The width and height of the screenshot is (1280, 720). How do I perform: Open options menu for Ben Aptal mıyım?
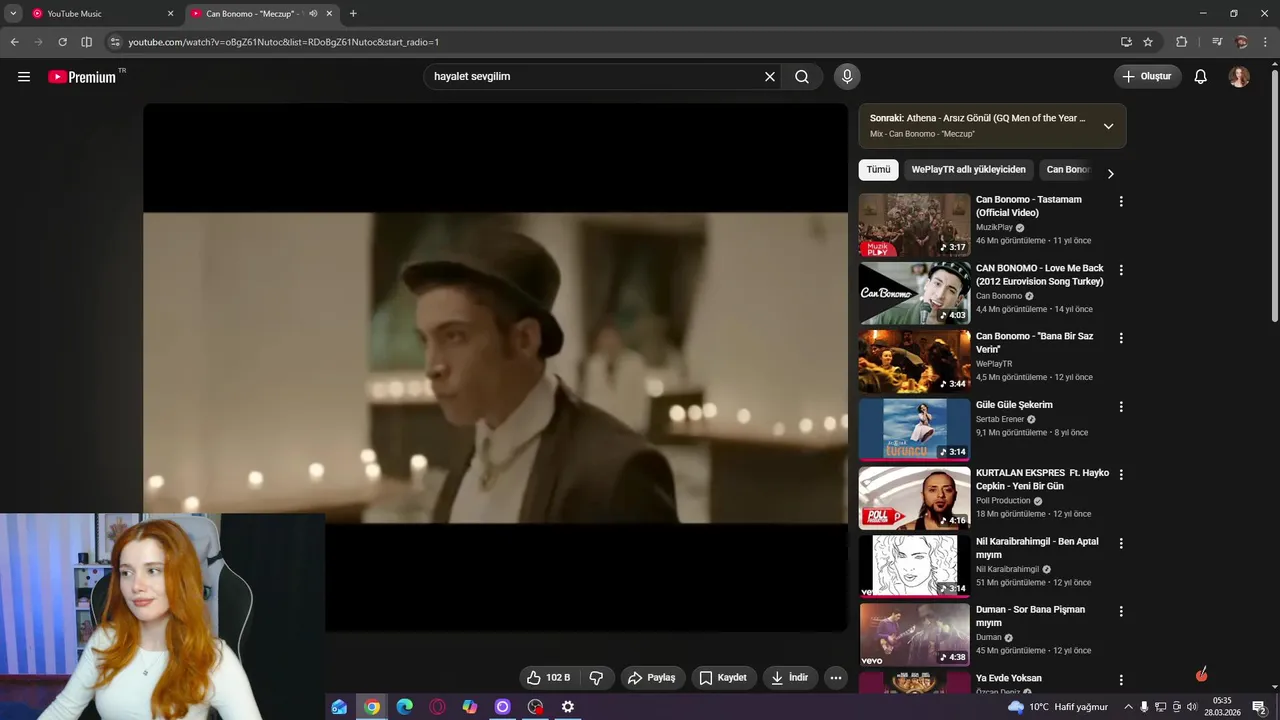point(1121,543)
